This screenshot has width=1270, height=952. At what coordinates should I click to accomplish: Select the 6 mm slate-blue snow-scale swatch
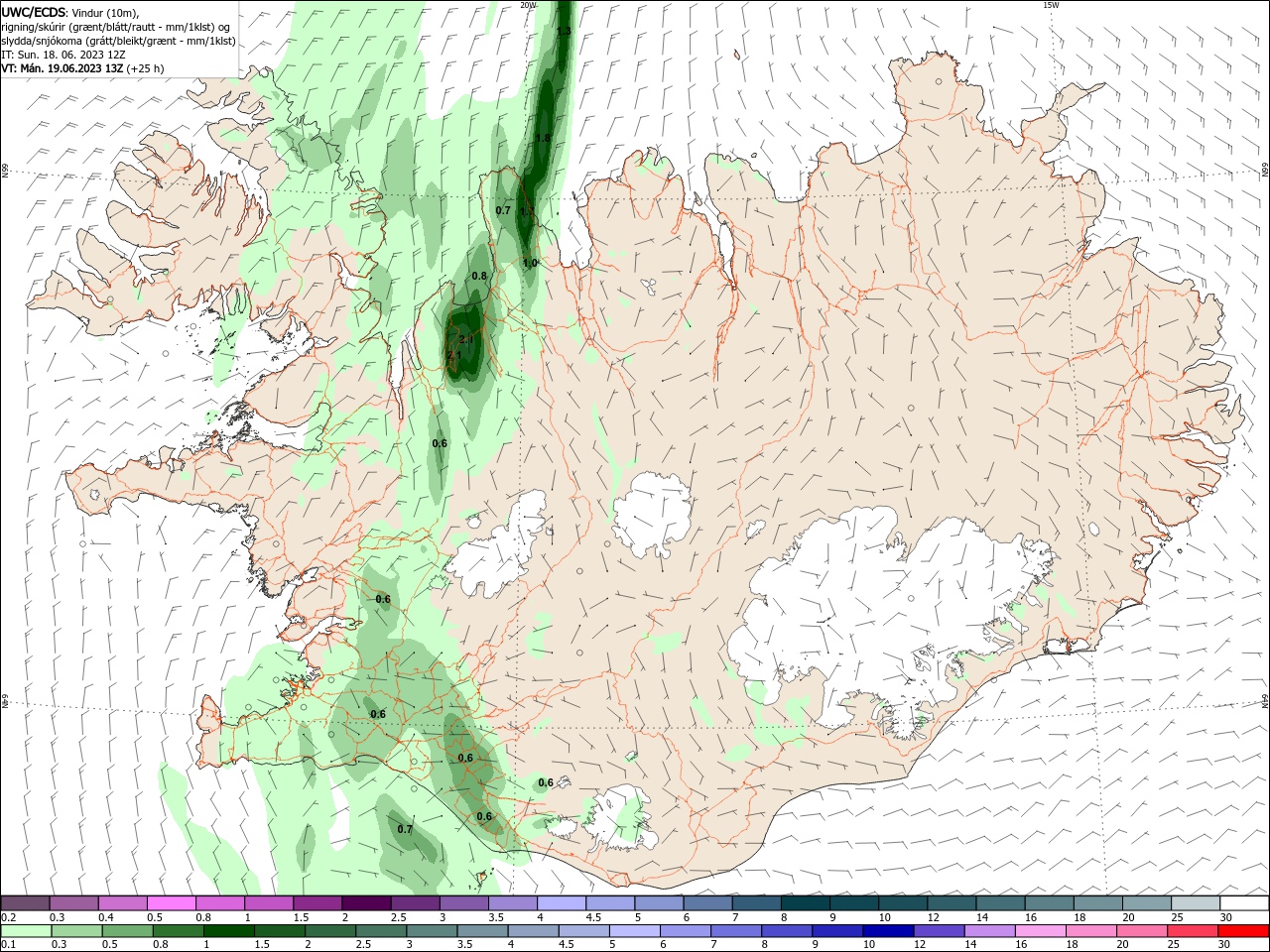point(707,903)
